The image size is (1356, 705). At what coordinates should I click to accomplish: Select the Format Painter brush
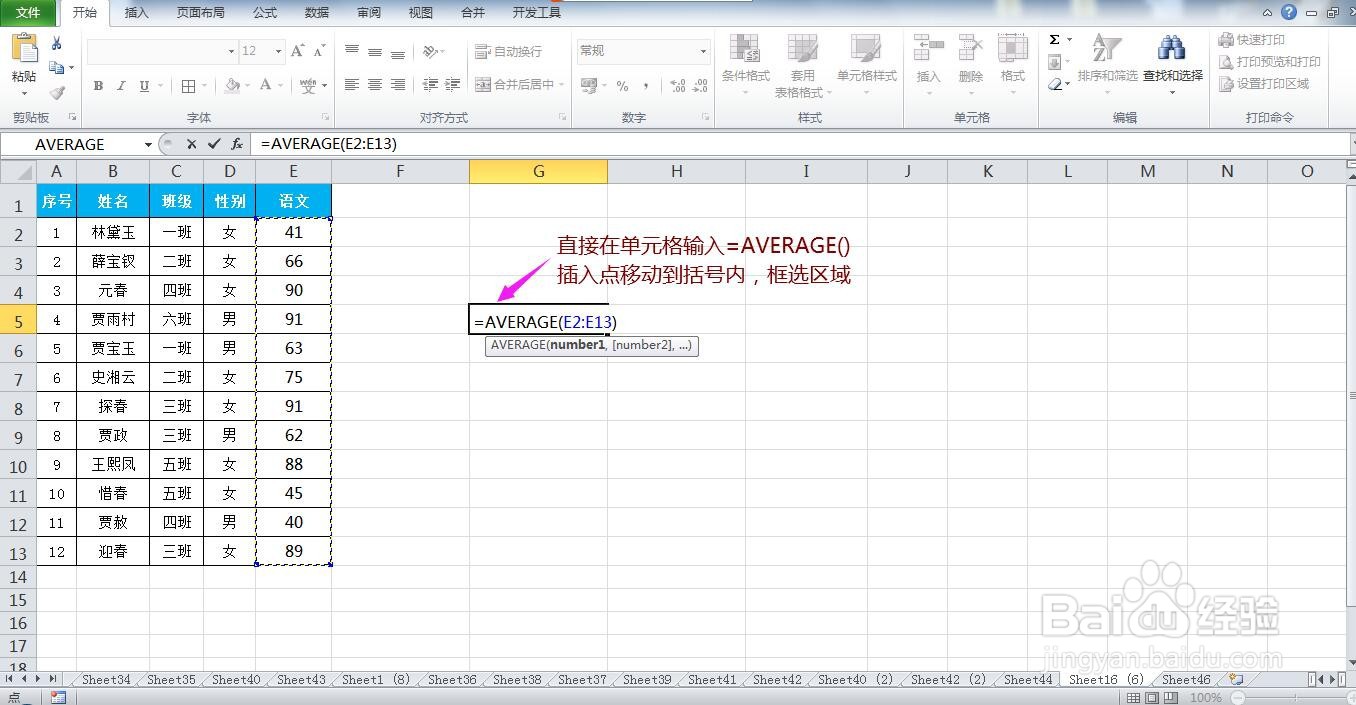[57, 93]
